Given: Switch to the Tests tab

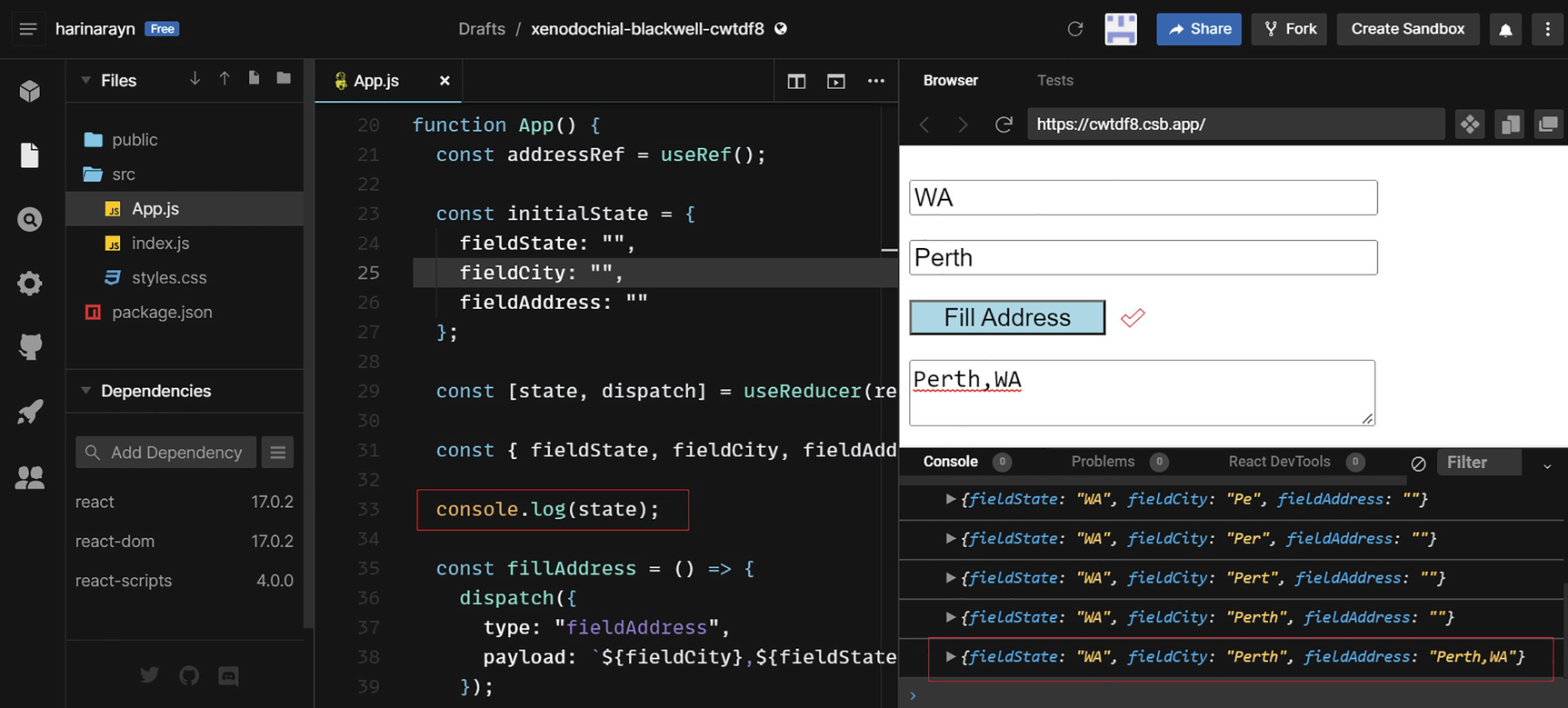Looking at the screenshot, I should 1054,80.
